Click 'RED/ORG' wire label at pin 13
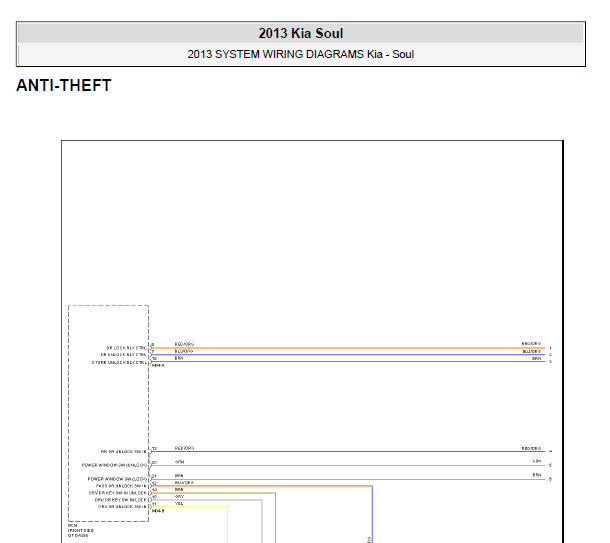This screenshot has height=543, width=610. (184, 448)
